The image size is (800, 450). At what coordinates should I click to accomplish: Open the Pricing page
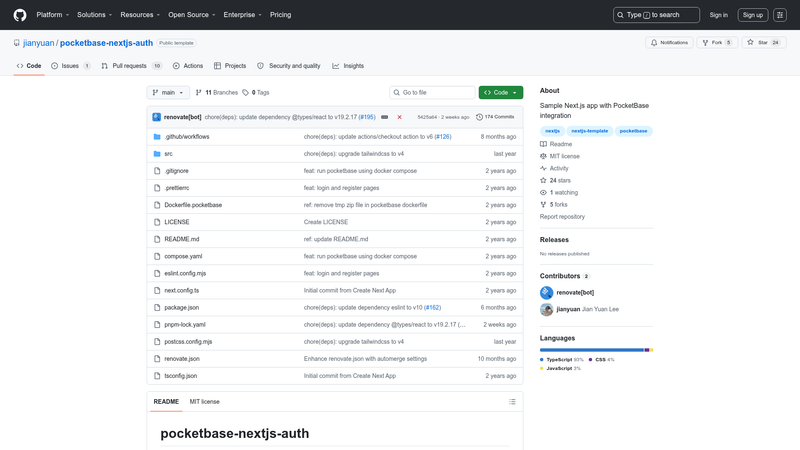point(281,15)
